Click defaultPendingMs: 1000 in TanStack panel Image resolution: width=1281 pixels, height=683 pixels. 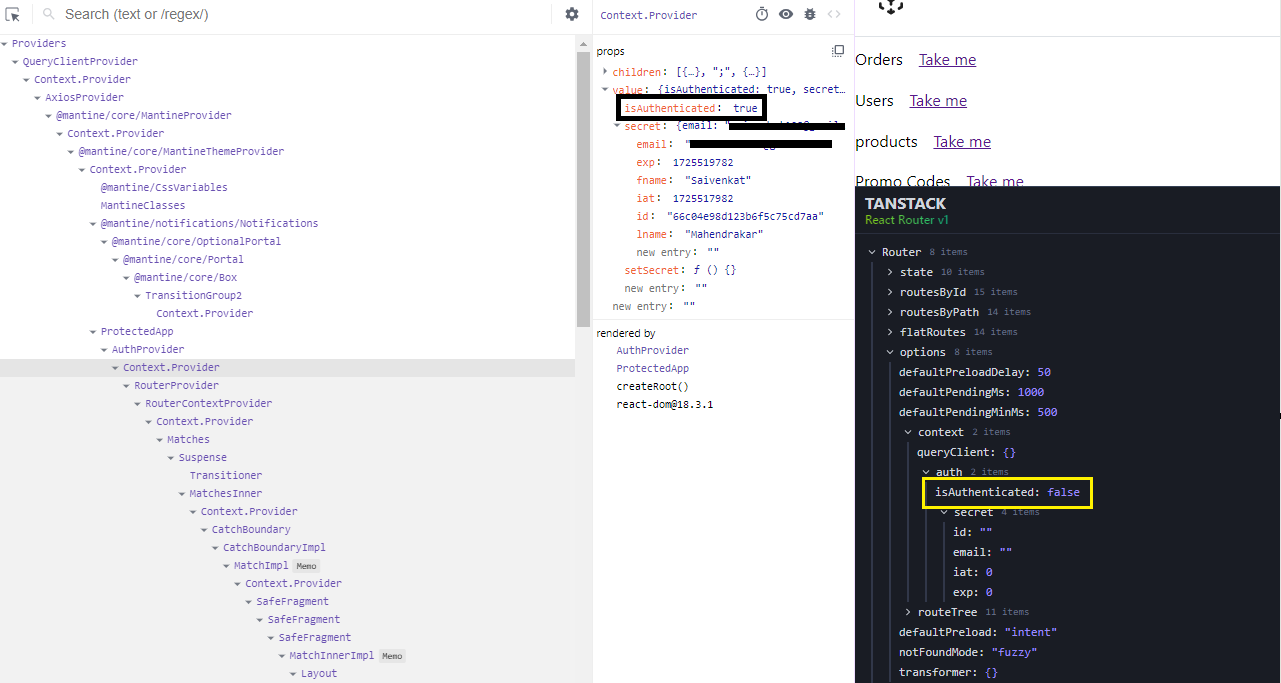(x=971, y=392)
